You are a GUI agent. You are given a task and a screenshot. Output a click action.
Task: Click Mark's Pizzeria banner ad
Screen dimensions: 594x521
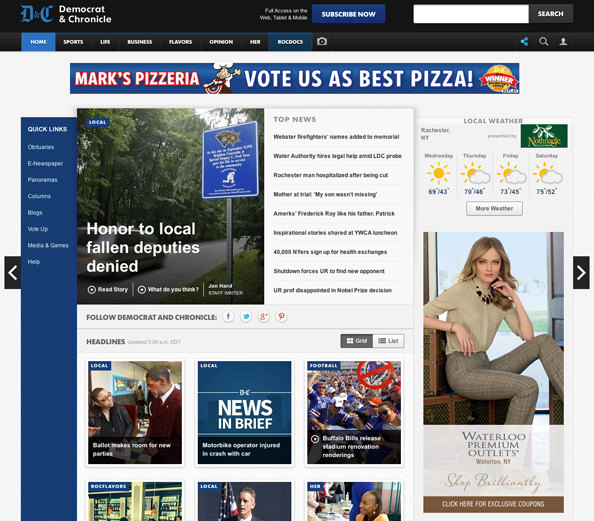pos(294,78)
